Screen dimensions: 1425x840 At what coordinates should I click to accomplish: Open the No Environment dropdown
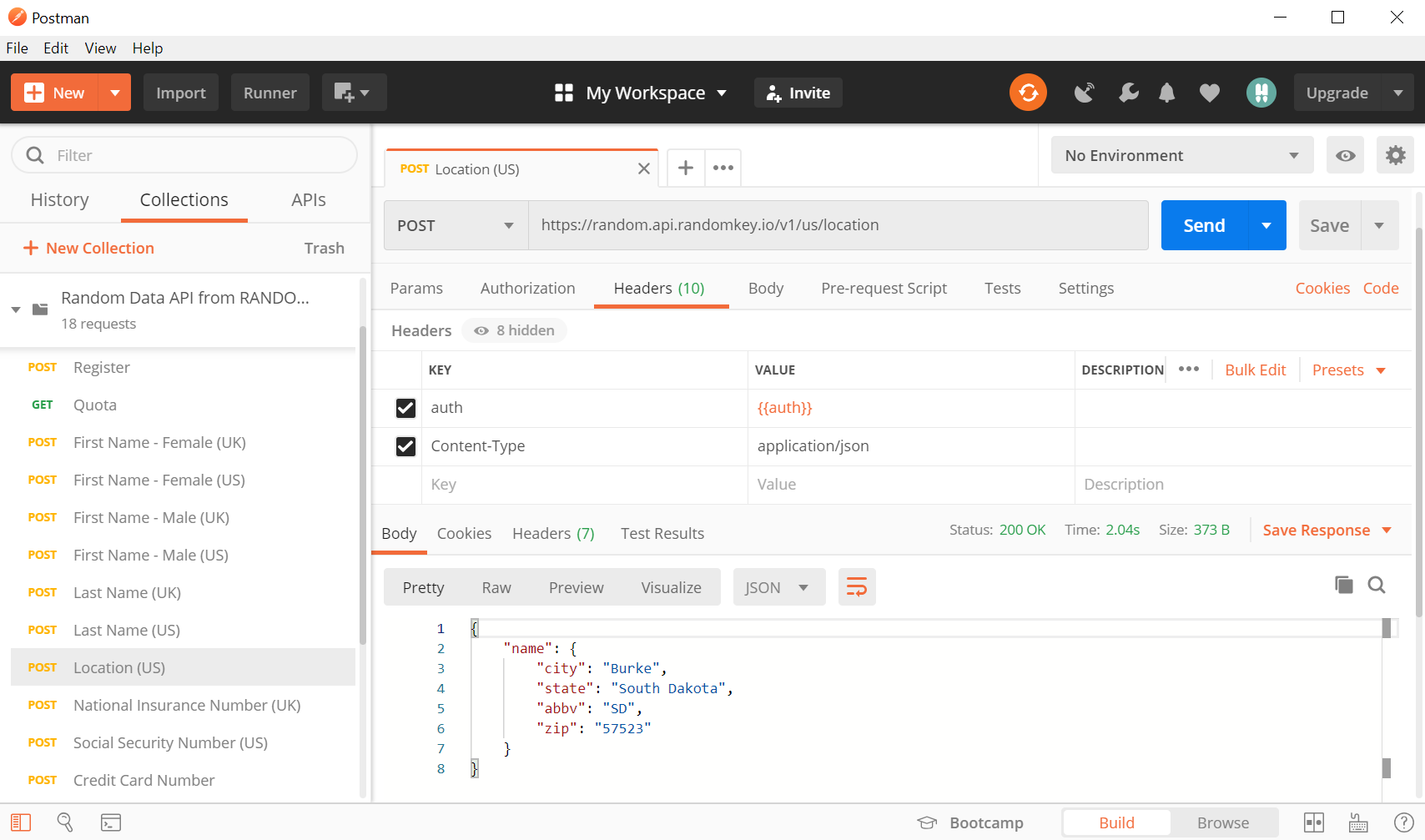point(1182,155)
